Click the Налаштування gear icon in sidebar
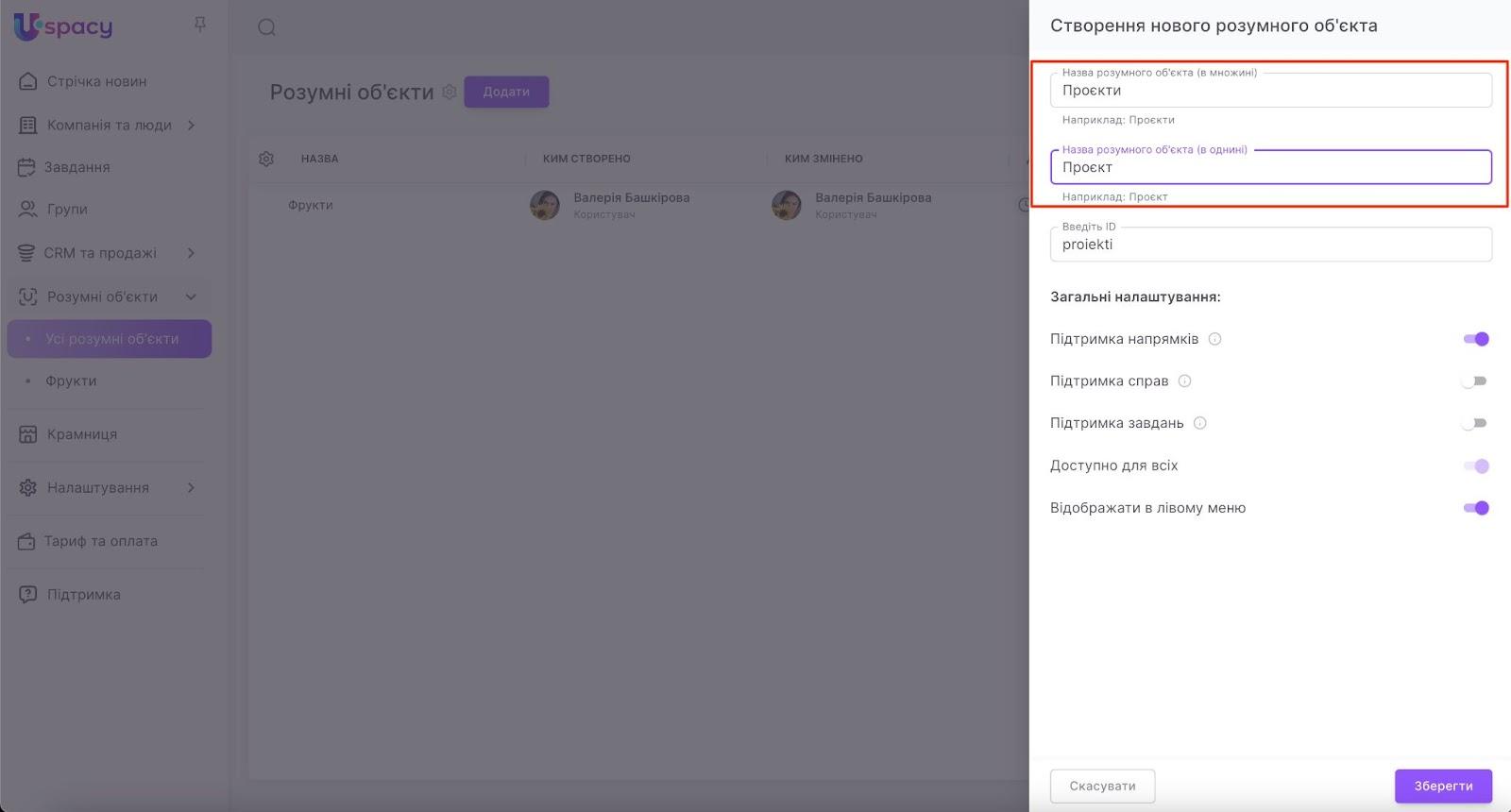 pyautogui.click(x=28, y=488)
